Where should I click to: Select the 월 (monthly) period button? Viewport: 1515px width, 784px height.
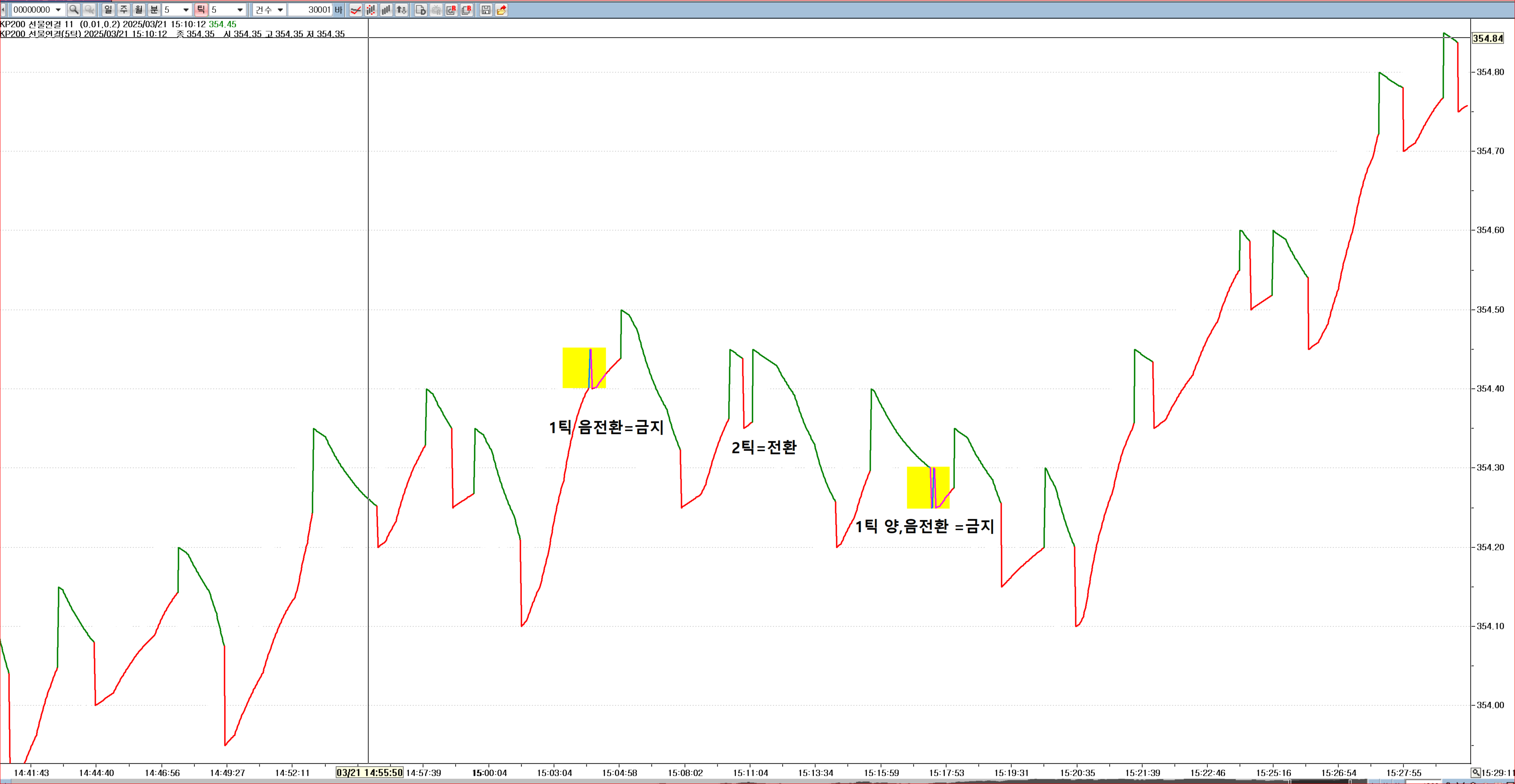[139, 9]
